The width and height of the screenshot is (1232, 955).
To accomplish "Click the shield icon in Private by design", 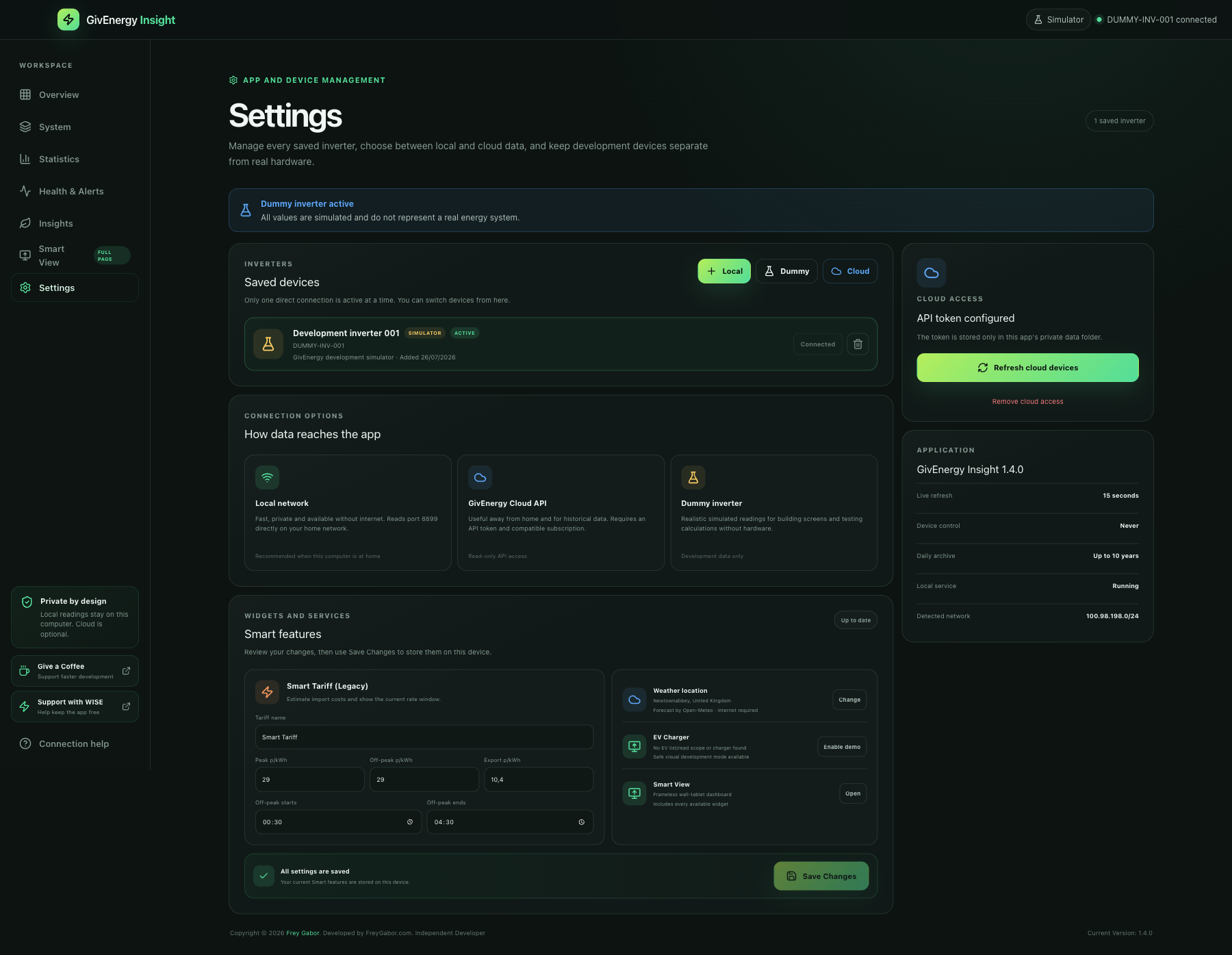I will (27, 602).
